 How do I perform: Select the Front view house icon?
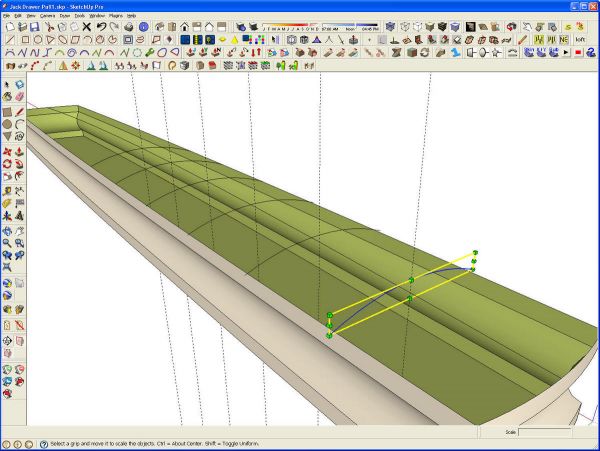coord(184,27)
